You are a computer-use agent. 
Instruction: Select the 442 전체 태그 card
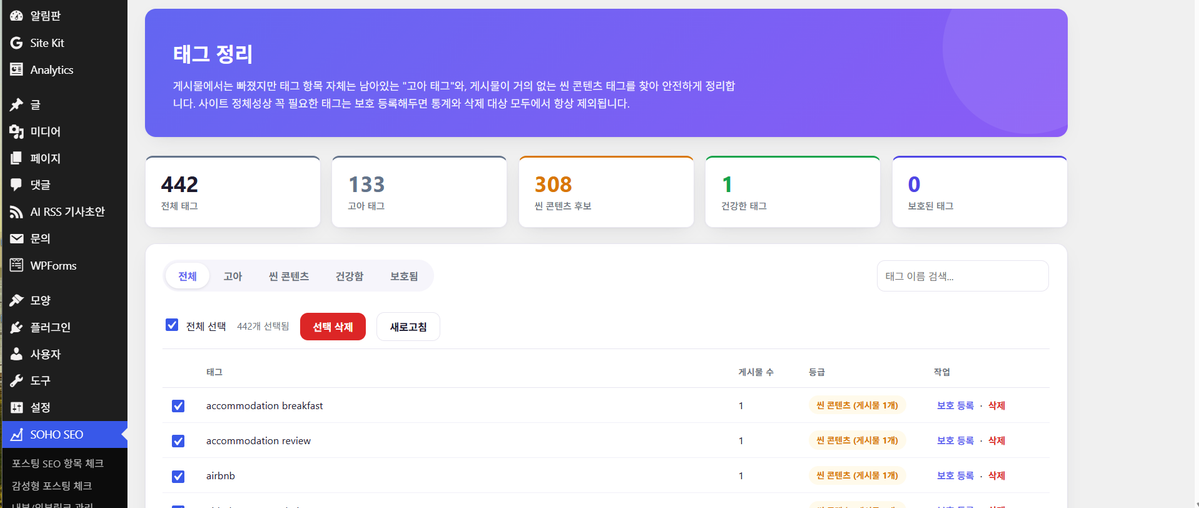[232, 191]
